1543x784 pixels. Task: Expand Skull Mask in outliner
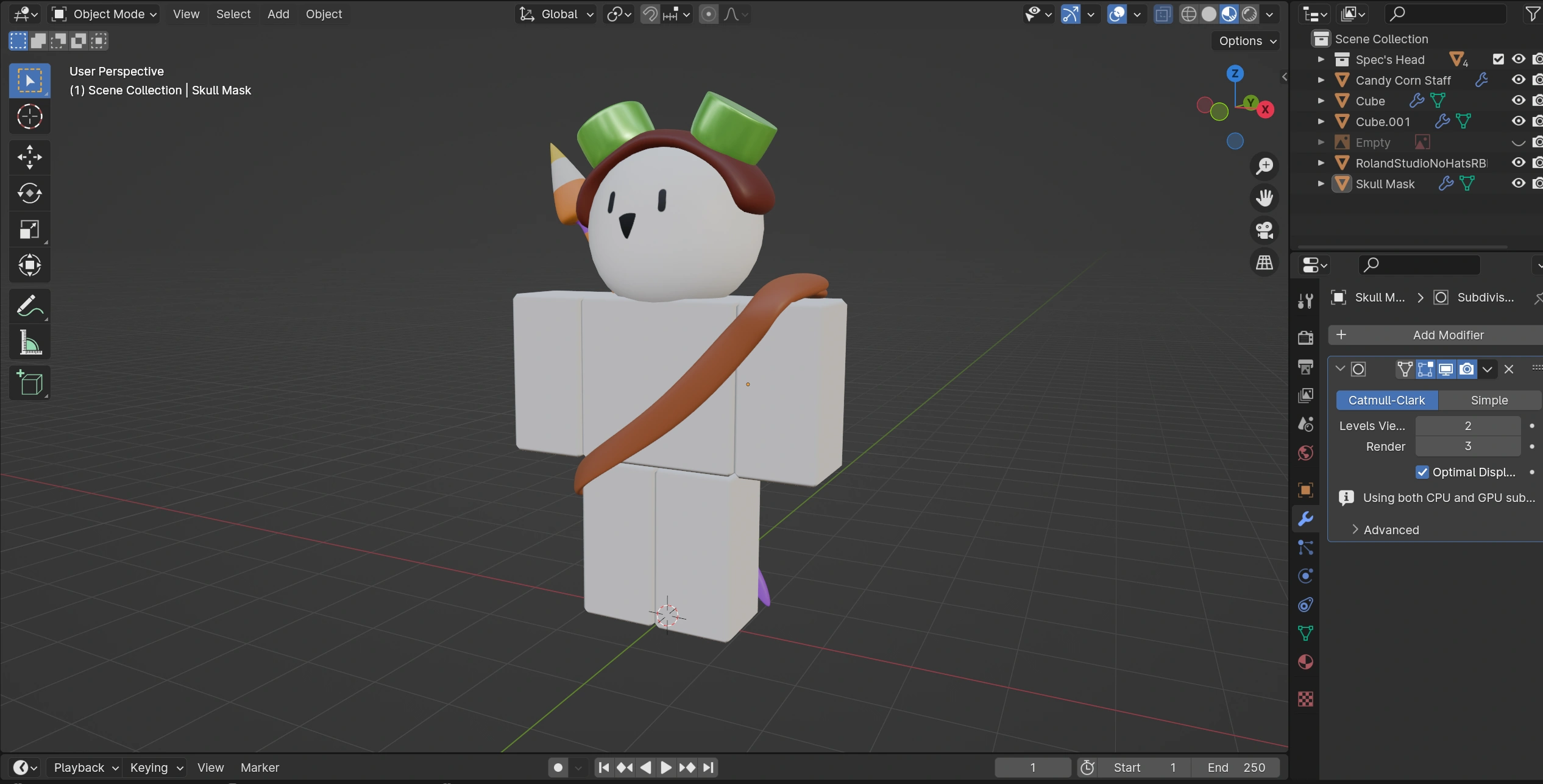pos(1321,184)
